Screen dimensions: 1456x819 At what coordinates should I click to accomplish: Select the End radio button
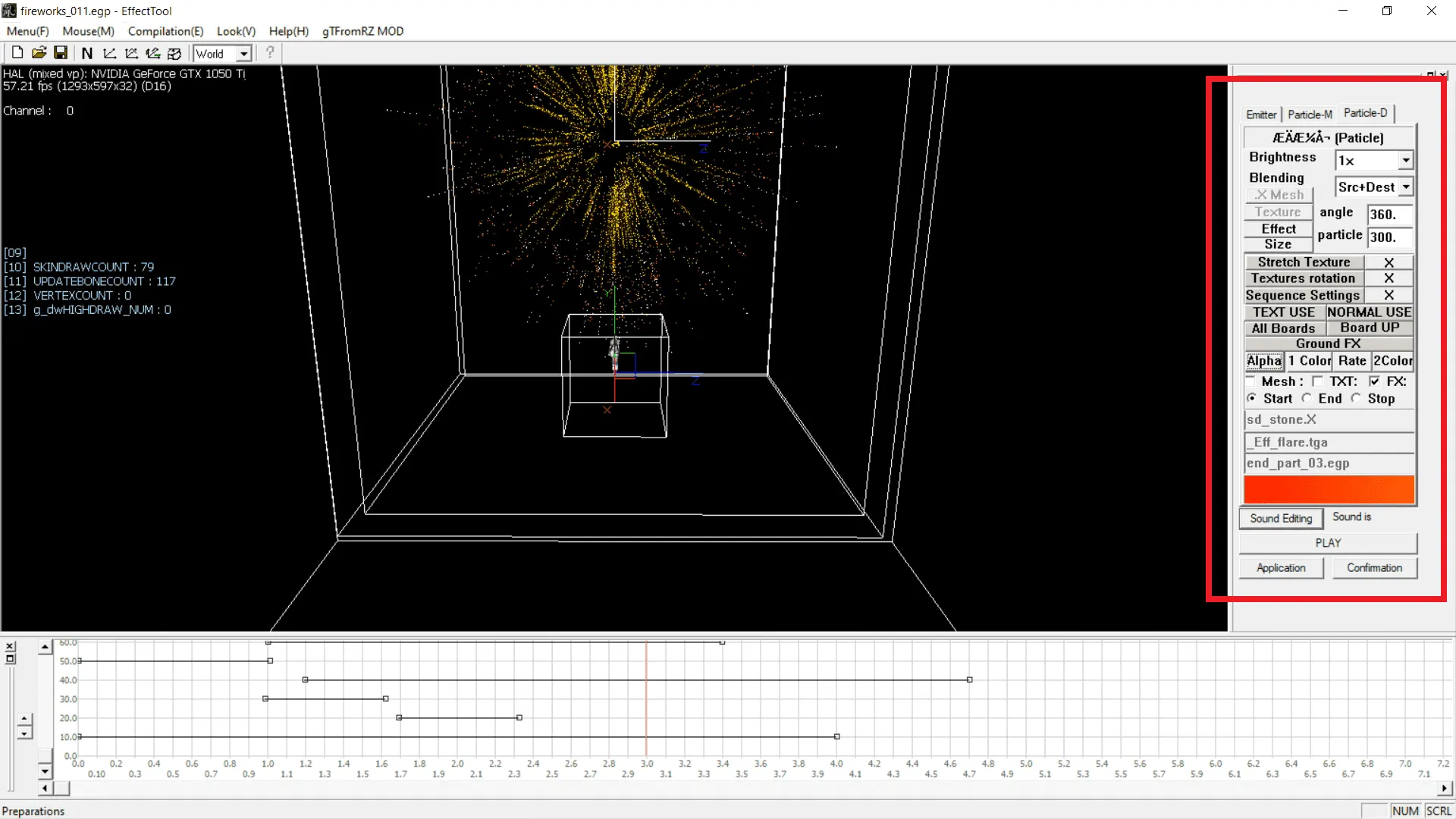pos(1307,398)
